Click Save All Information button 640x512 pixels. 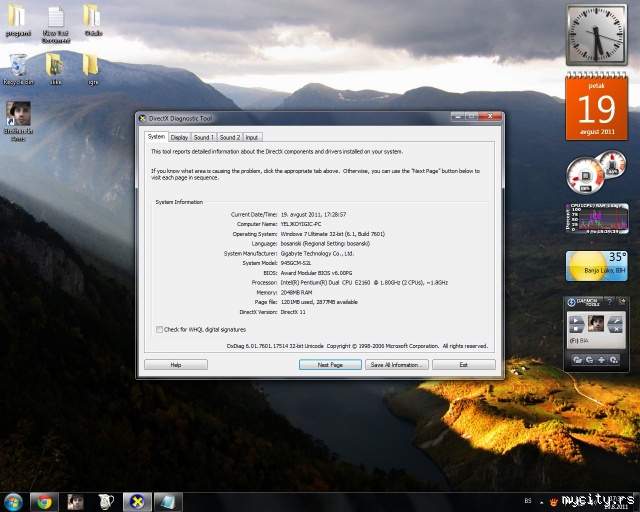pos(397,365)
